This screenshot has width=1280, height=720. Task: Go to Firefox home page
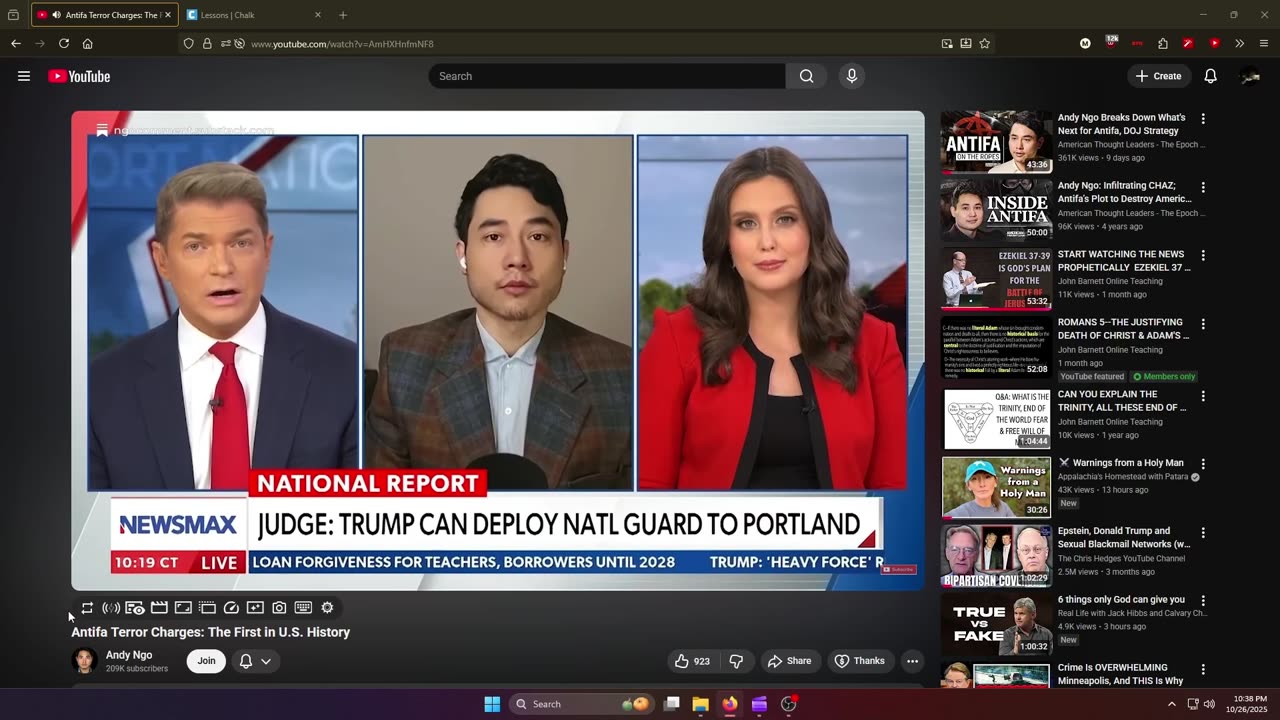[x=88, y=44]
